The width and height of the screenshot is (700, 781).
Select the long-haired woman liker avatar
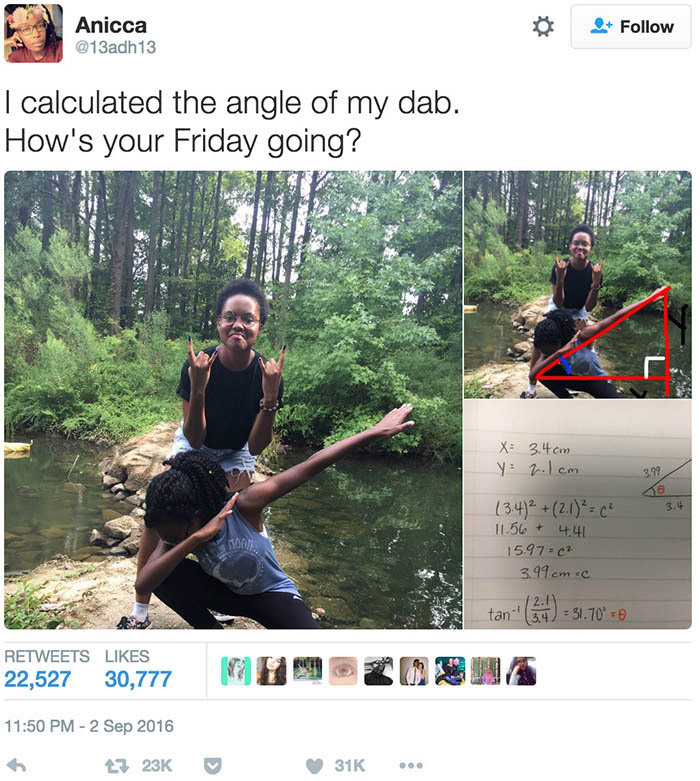(272, 671)
